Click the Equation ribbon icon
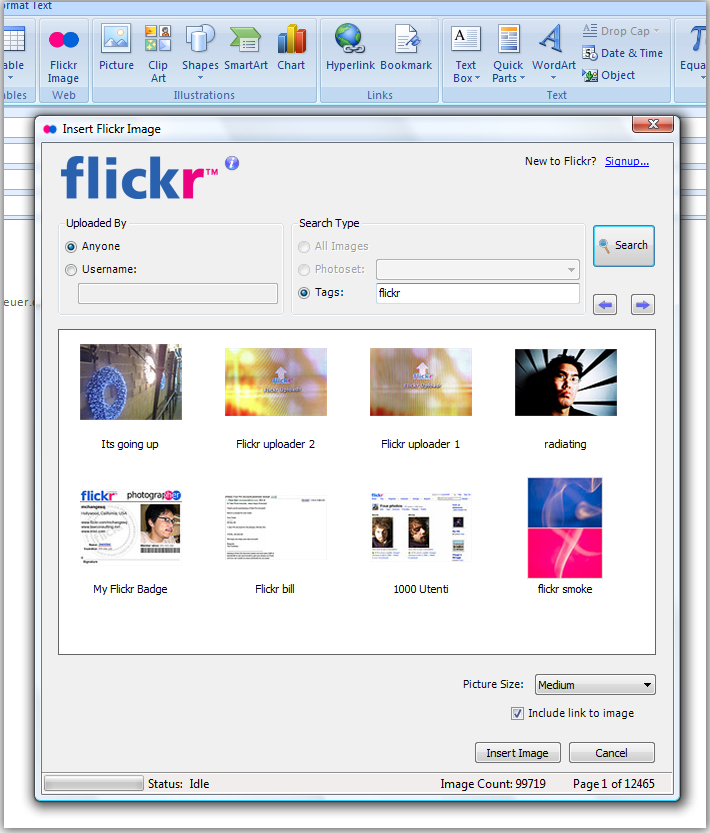This screenshot has height=833, width=710. click(694, 53)
